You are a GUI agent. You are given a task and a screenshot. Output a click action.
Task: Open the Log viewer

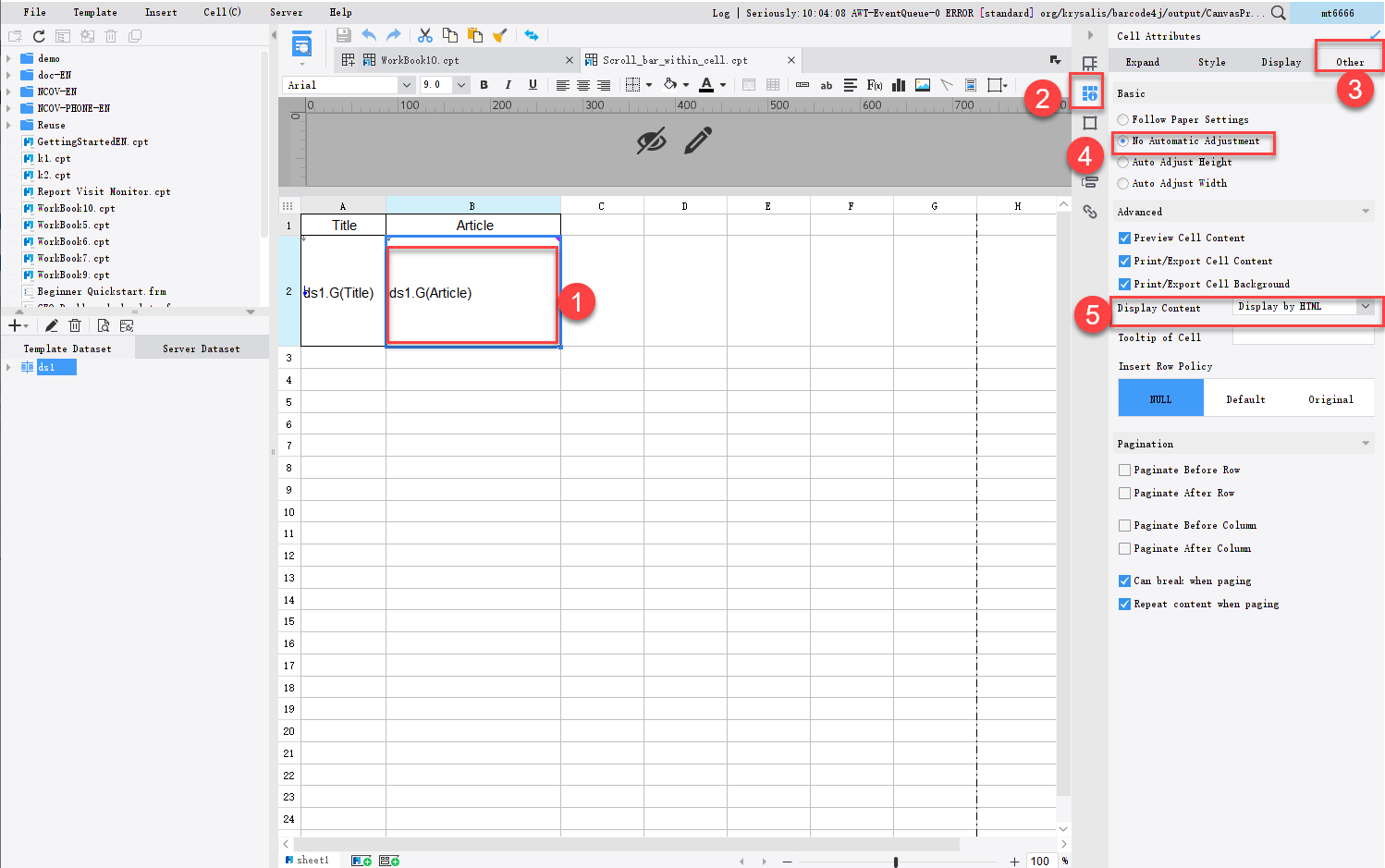[721, 13]
